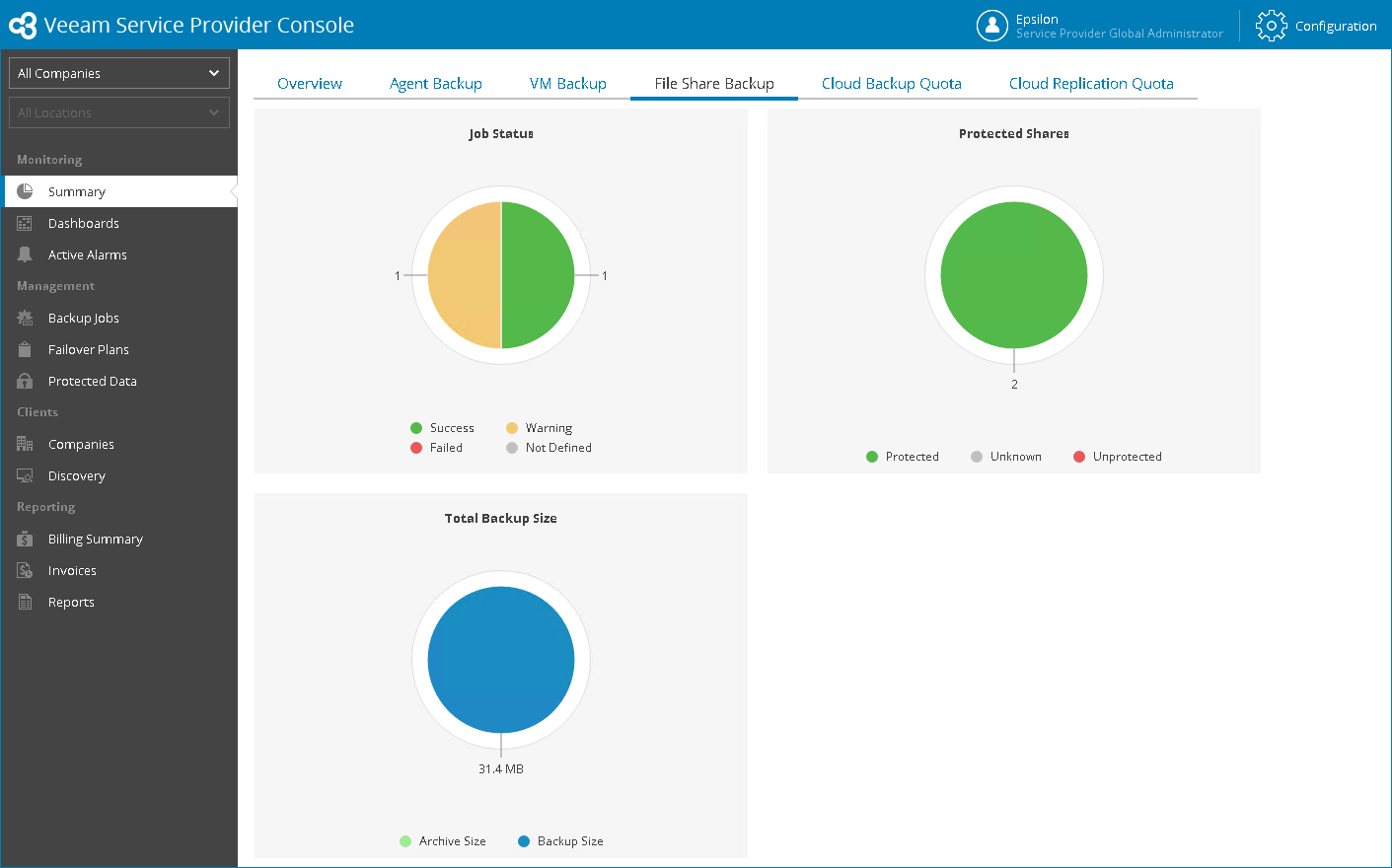Toggle the Success legend series
The height and width of the screenshot is (868, 1392).
tap(442, 428)
